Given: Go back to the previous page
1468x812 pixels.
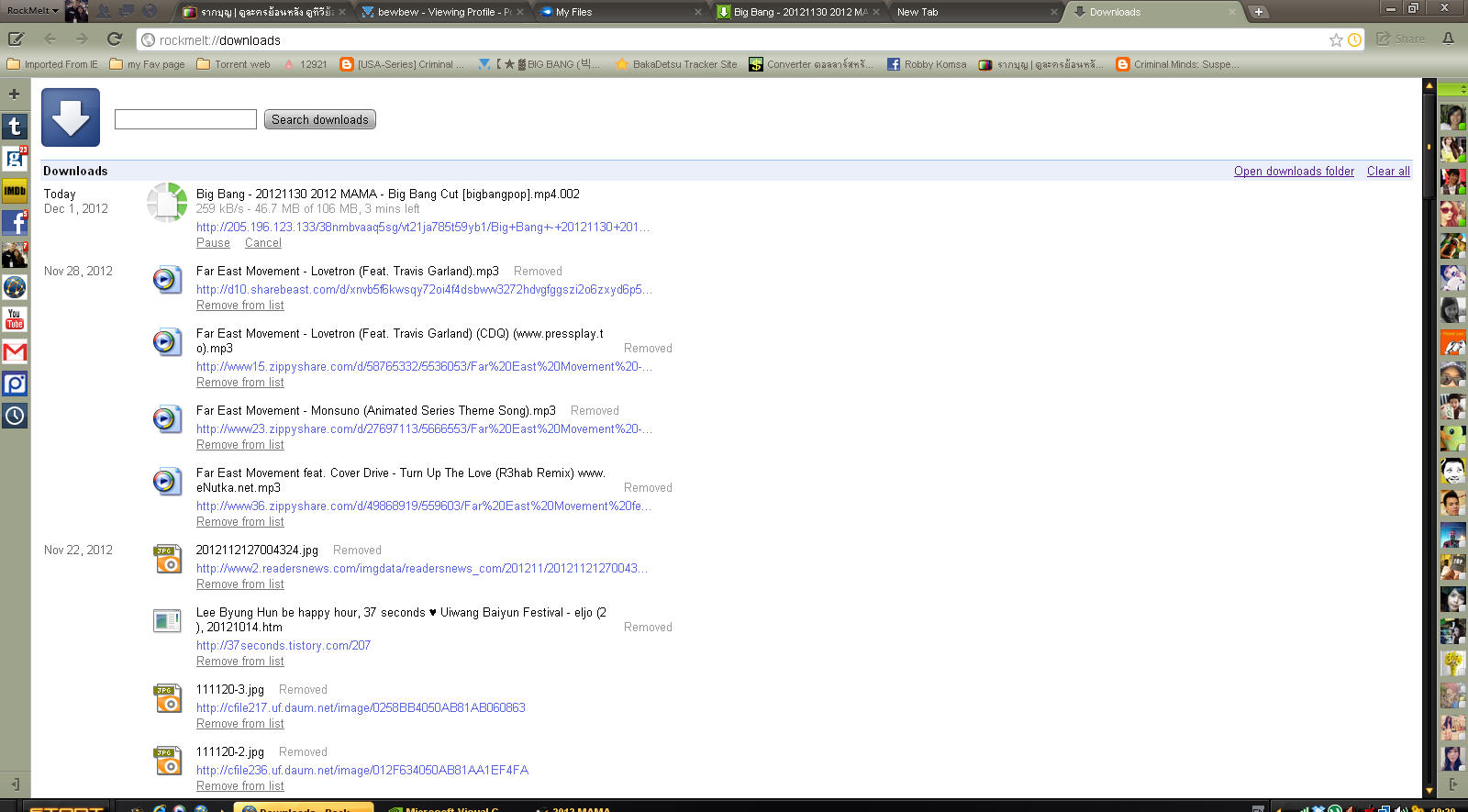Looking at the screenshot, I should [x=50, y=39].
